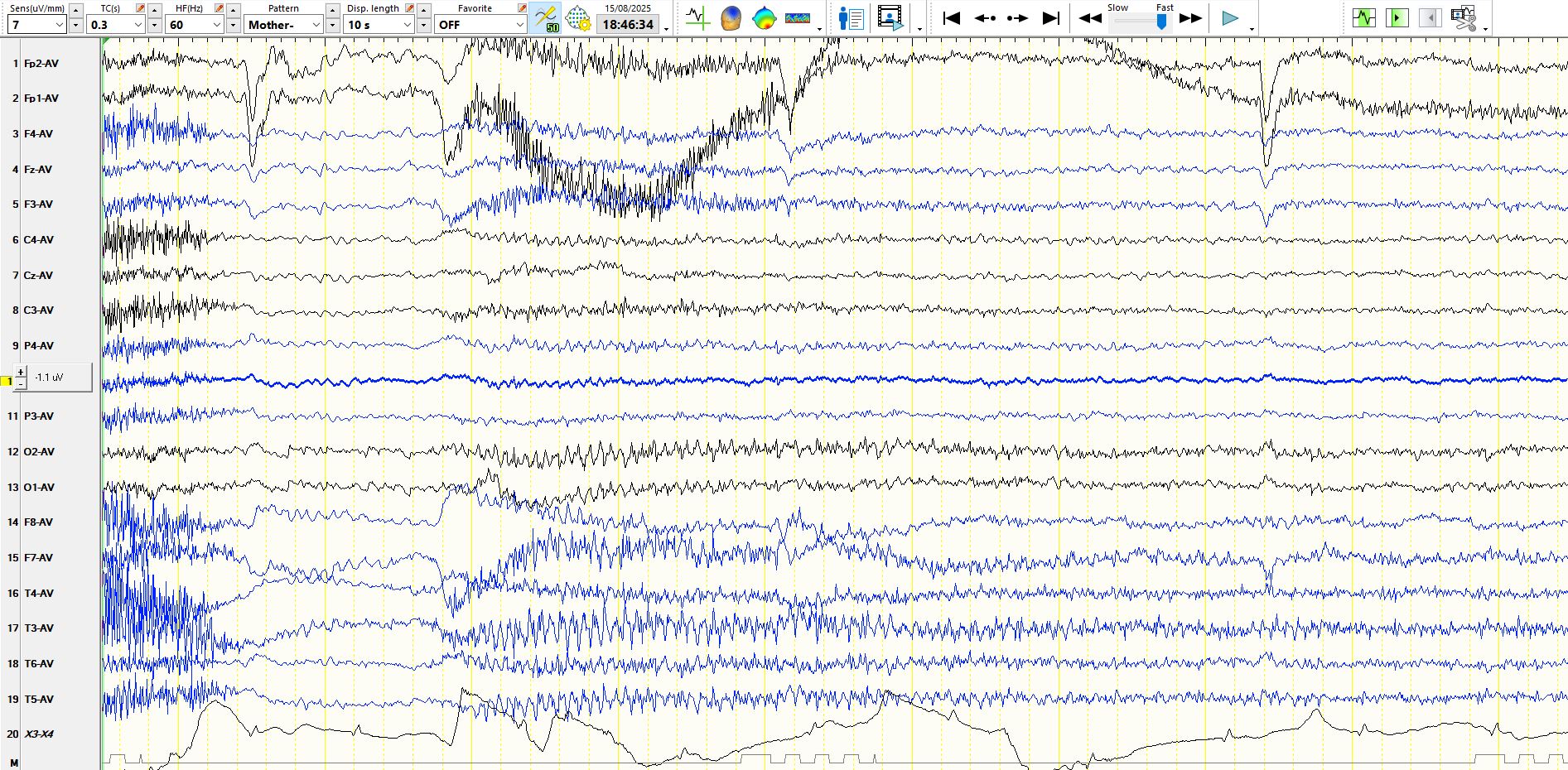1568x770 pixels.
Task: Adjust the Slow/Fast playback speed slider
Action: [x=1161, y=22]
